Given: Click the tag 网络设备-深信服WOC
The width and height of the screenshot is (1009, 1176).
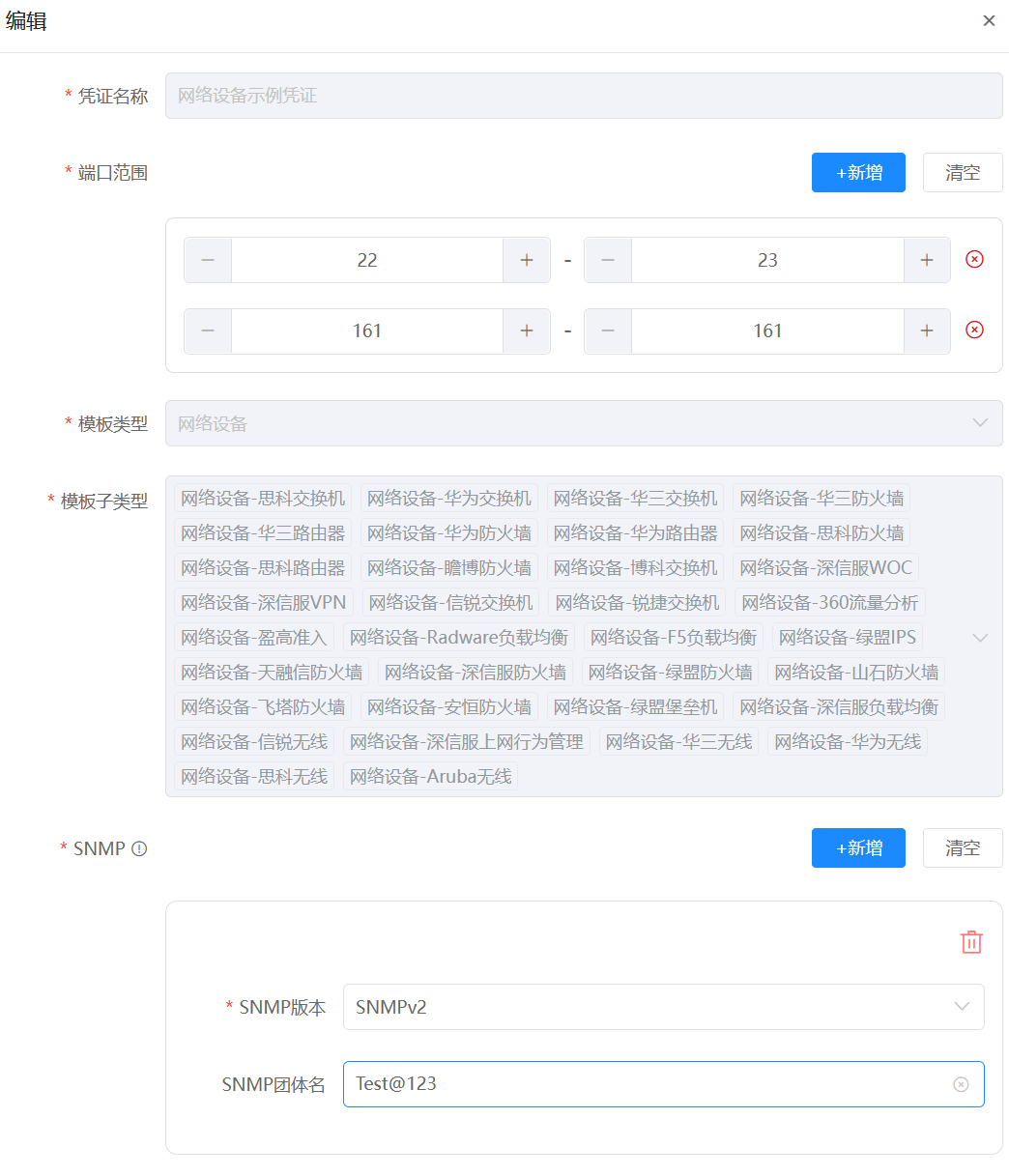Looking at the screenshot, I should [826, 568].
